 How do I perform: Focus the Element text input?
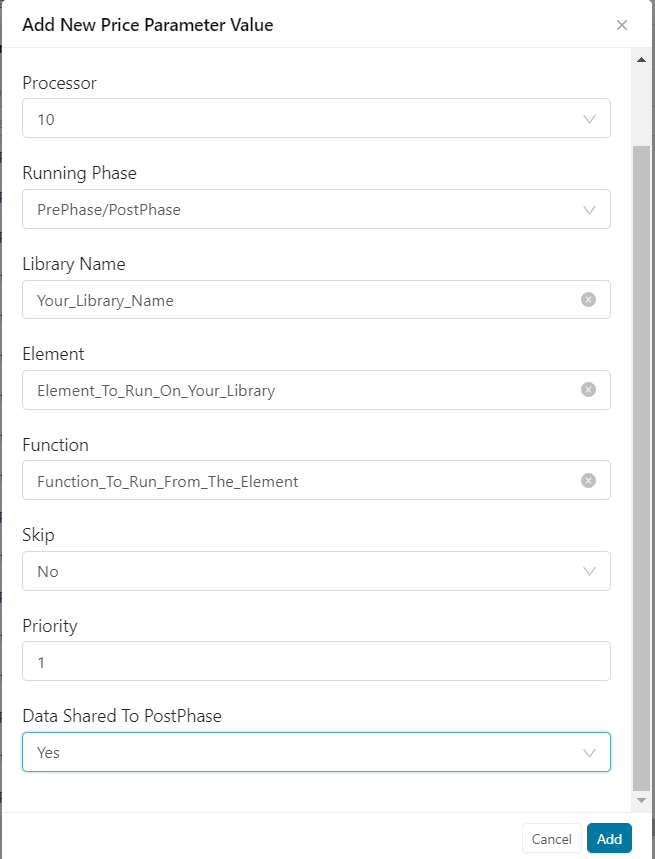point(300,390)
